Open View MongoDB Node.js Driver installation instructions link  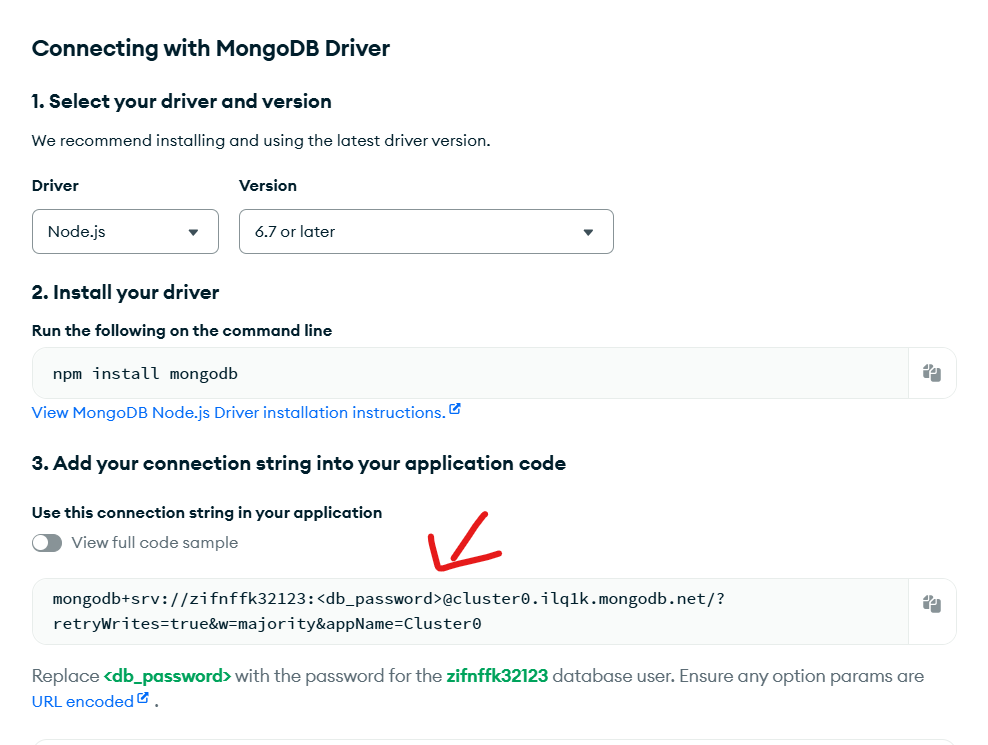point(239,412)
